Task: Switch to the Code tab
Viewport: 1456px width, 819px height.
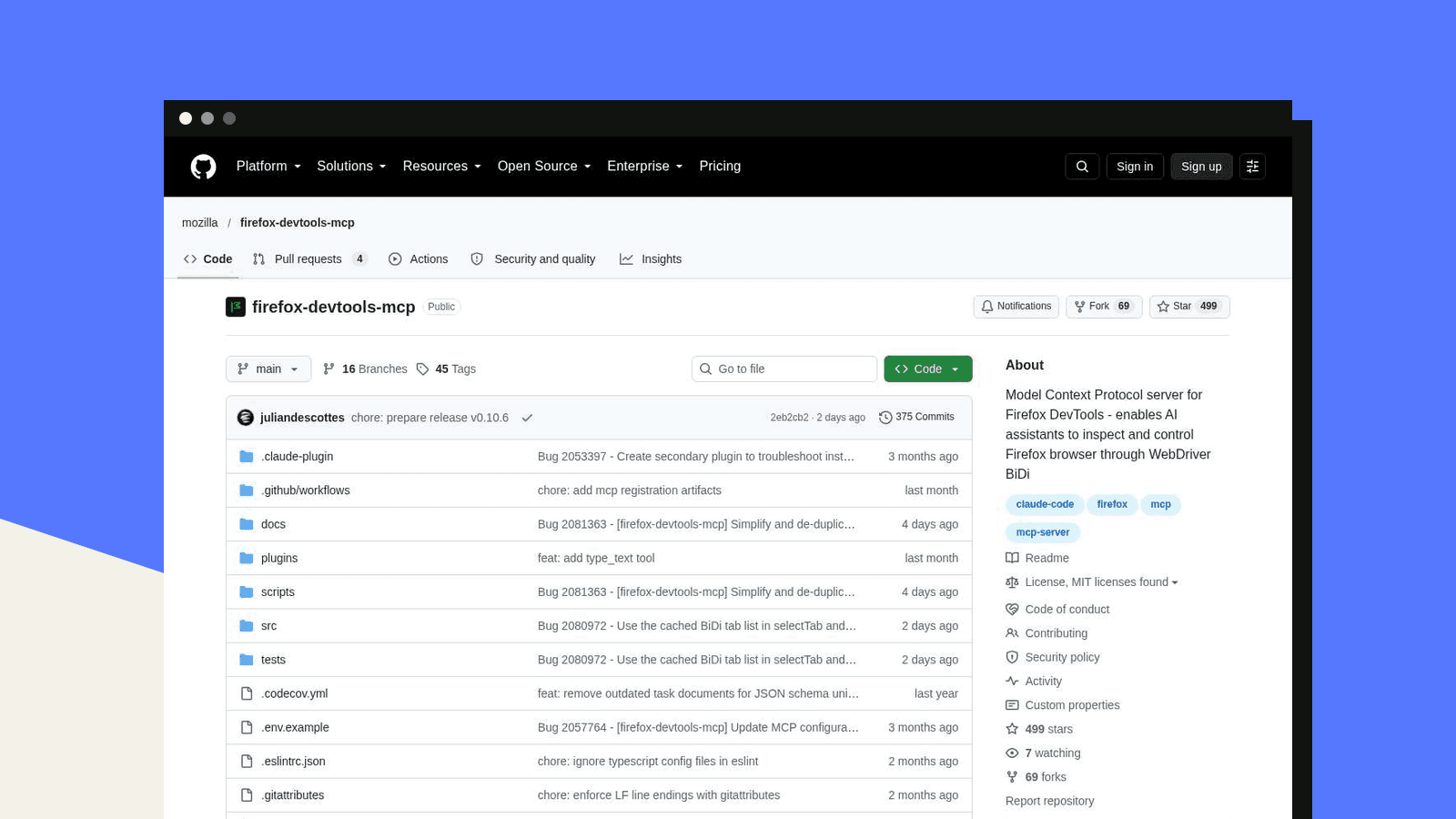Action: 207,259
